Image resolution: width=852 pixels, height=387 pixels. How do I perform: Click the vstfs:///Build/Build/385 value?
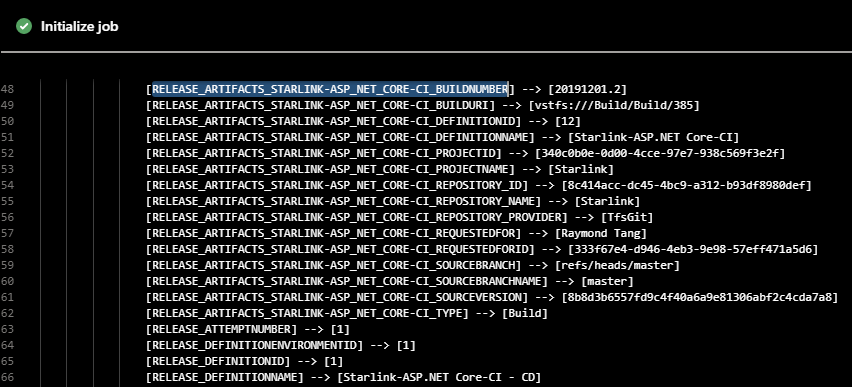tap(614, 105)
